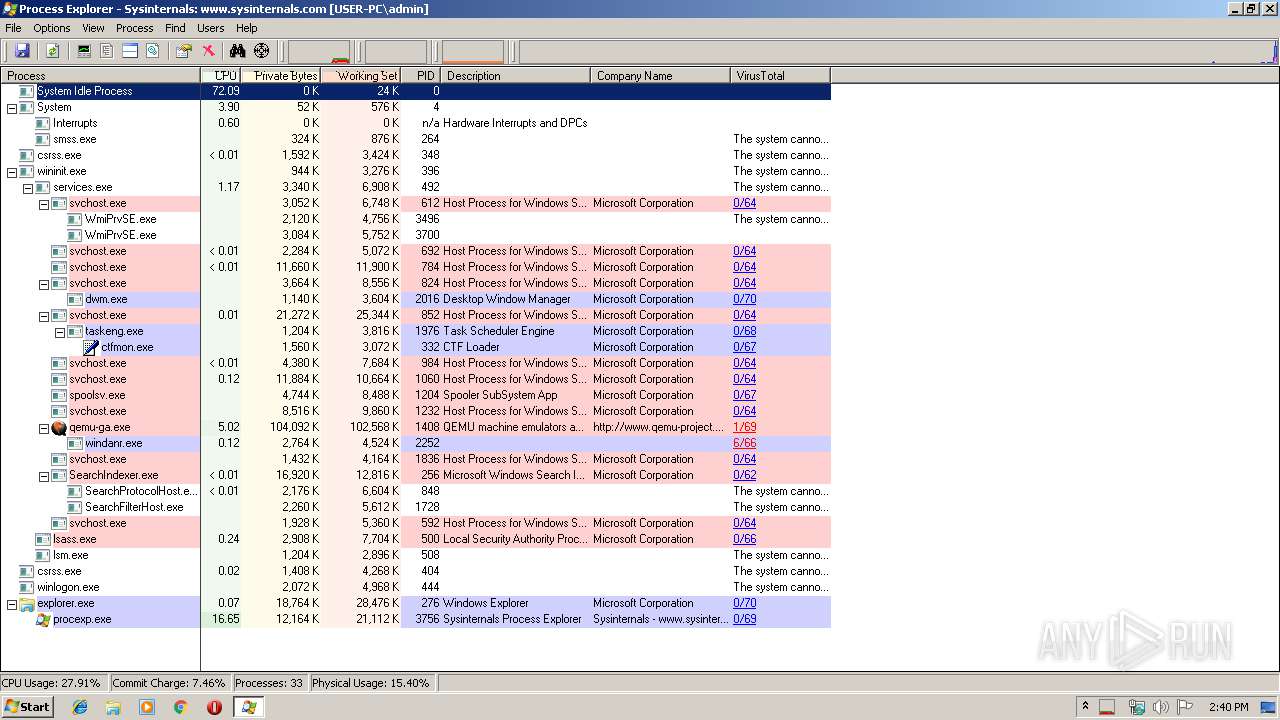This screenshot has width=1280, height=720.
Task: Click the red X Kill Process icon
Action: 208,51
